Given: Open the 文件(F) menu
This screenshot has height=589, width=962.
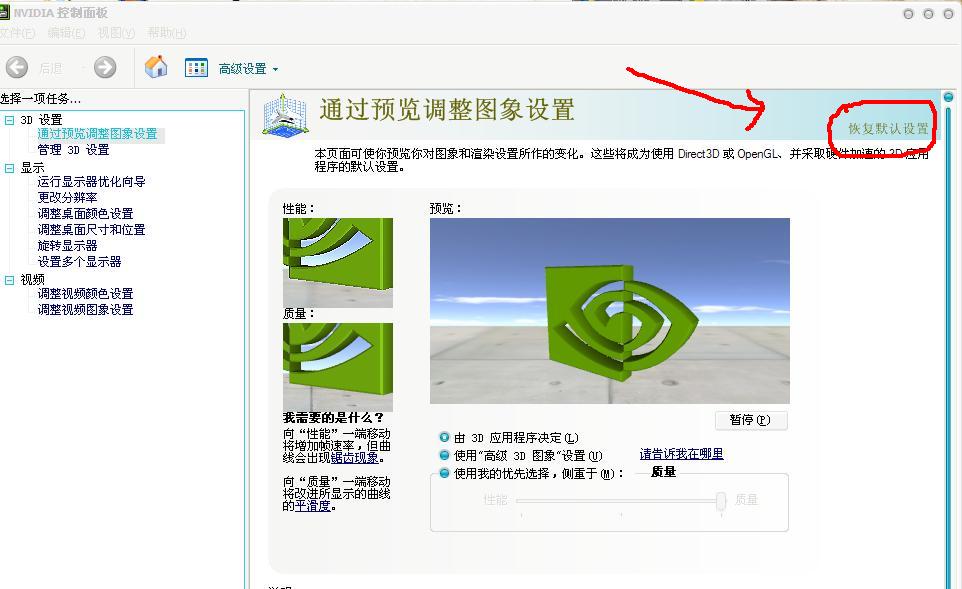Looking at the screenshot, I should 17,33.
